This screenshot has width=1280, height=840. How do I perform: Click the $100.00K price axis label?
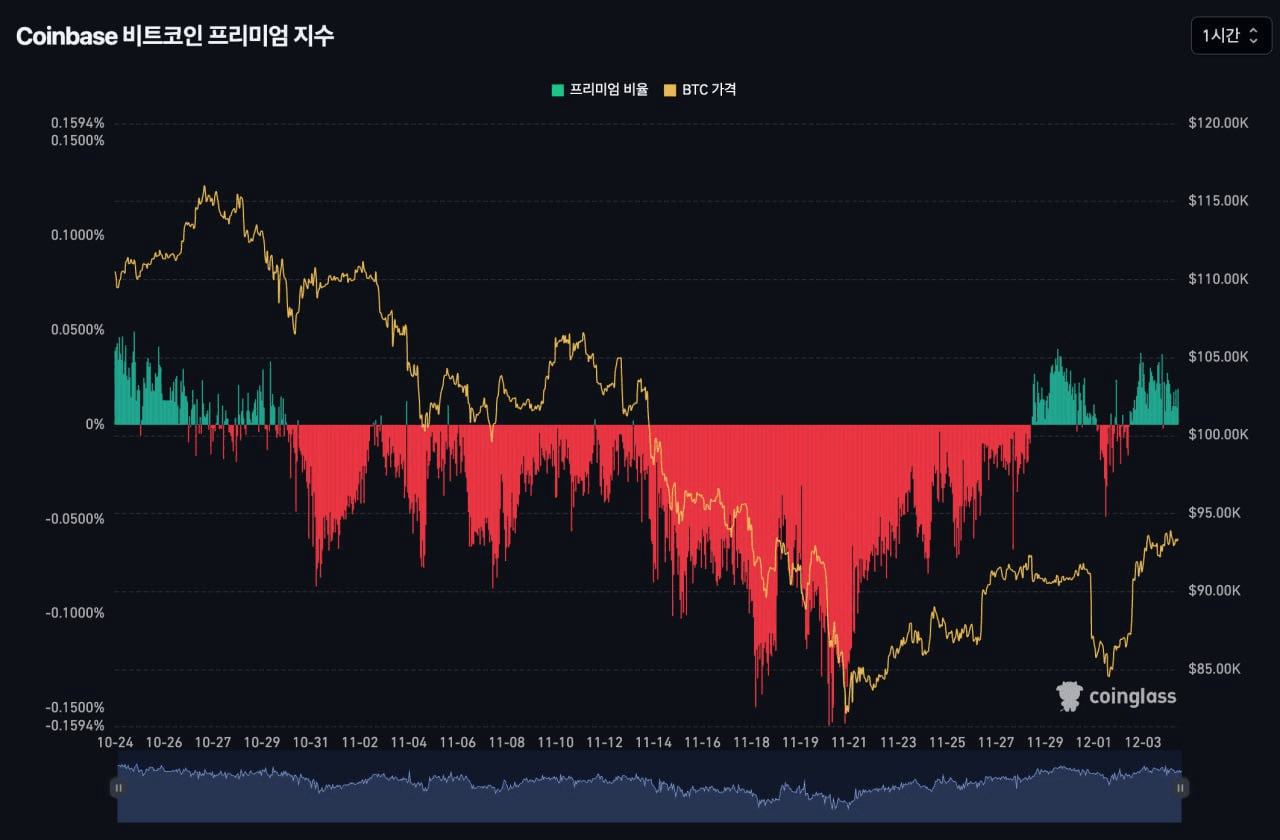click(1219, 435)
